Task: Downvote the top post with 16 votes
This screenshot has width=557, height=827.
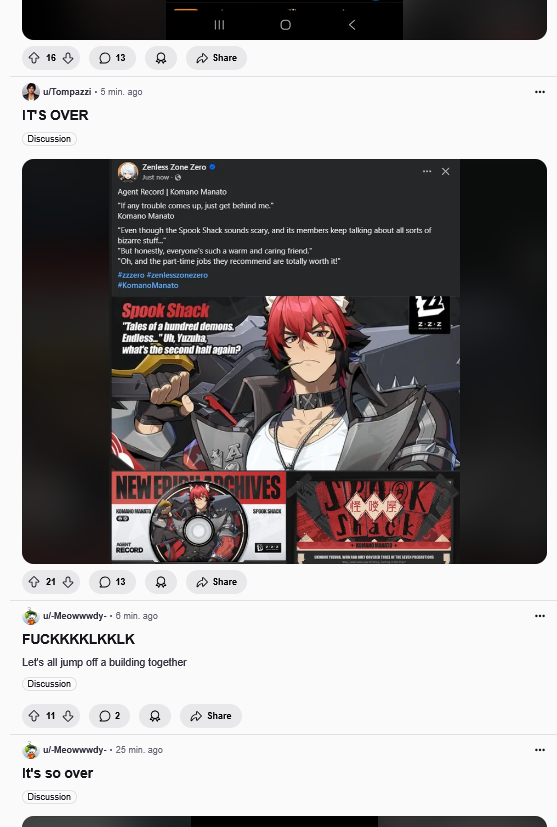Action: click(x=68, y=58)
